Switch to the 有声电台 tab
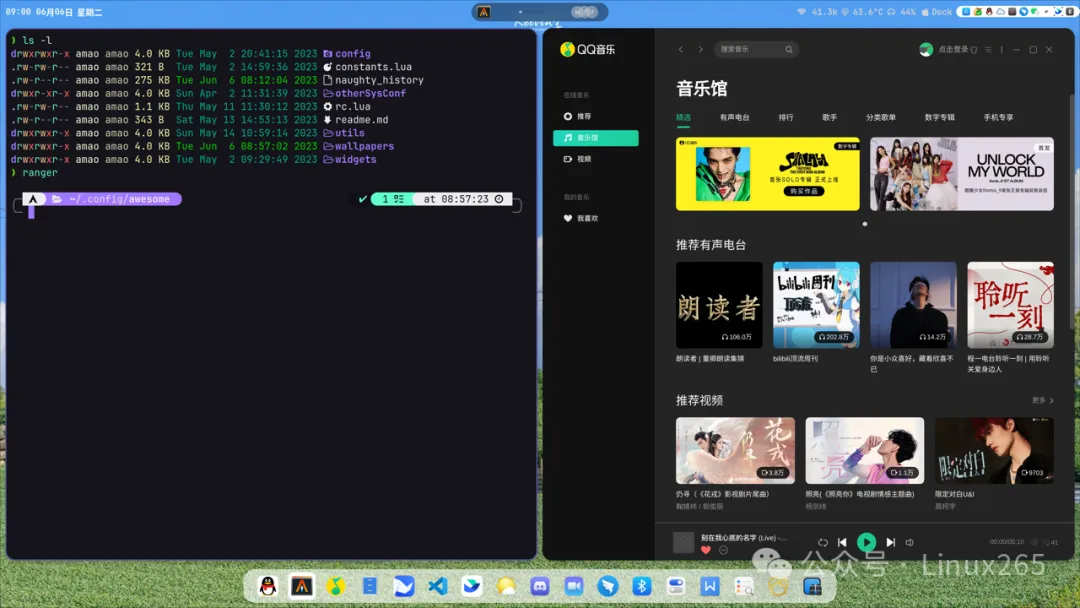The width and height of the screenshot is (1080, 608). [x=734, y=118]
